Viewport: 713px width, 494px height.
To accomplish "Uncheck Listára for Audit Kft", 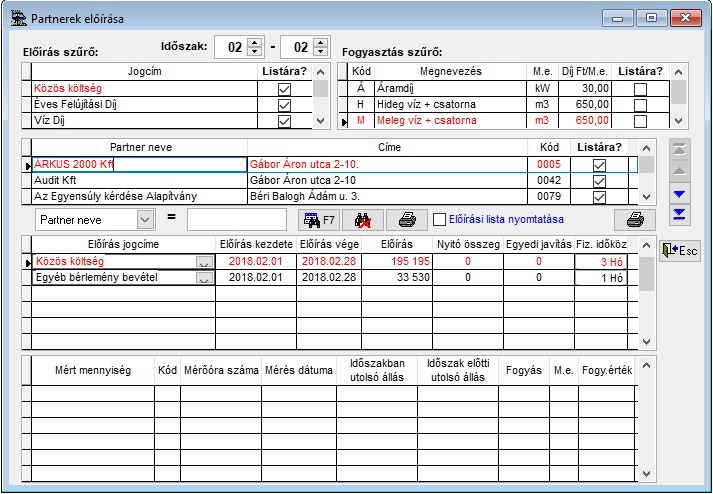I will (600, 181).
